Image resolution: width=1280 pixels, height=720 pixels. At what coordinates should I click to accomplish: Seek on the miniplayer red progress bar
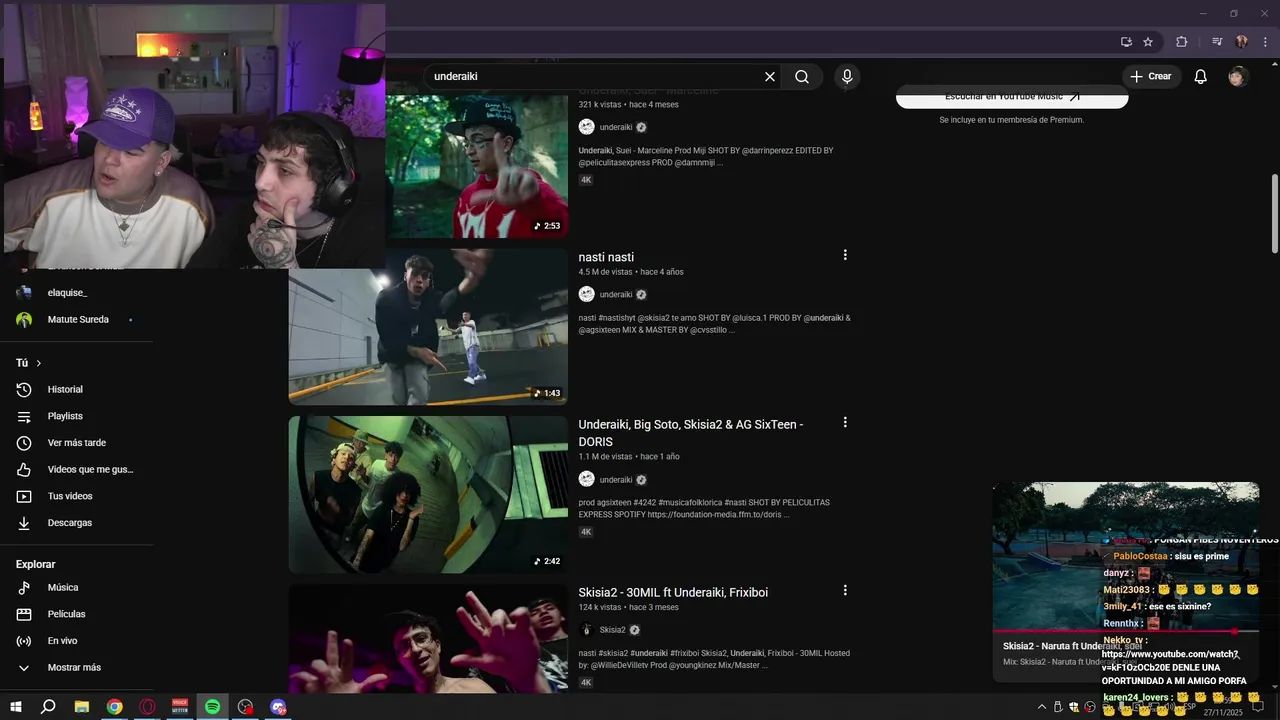click(x=1125, y=631)
